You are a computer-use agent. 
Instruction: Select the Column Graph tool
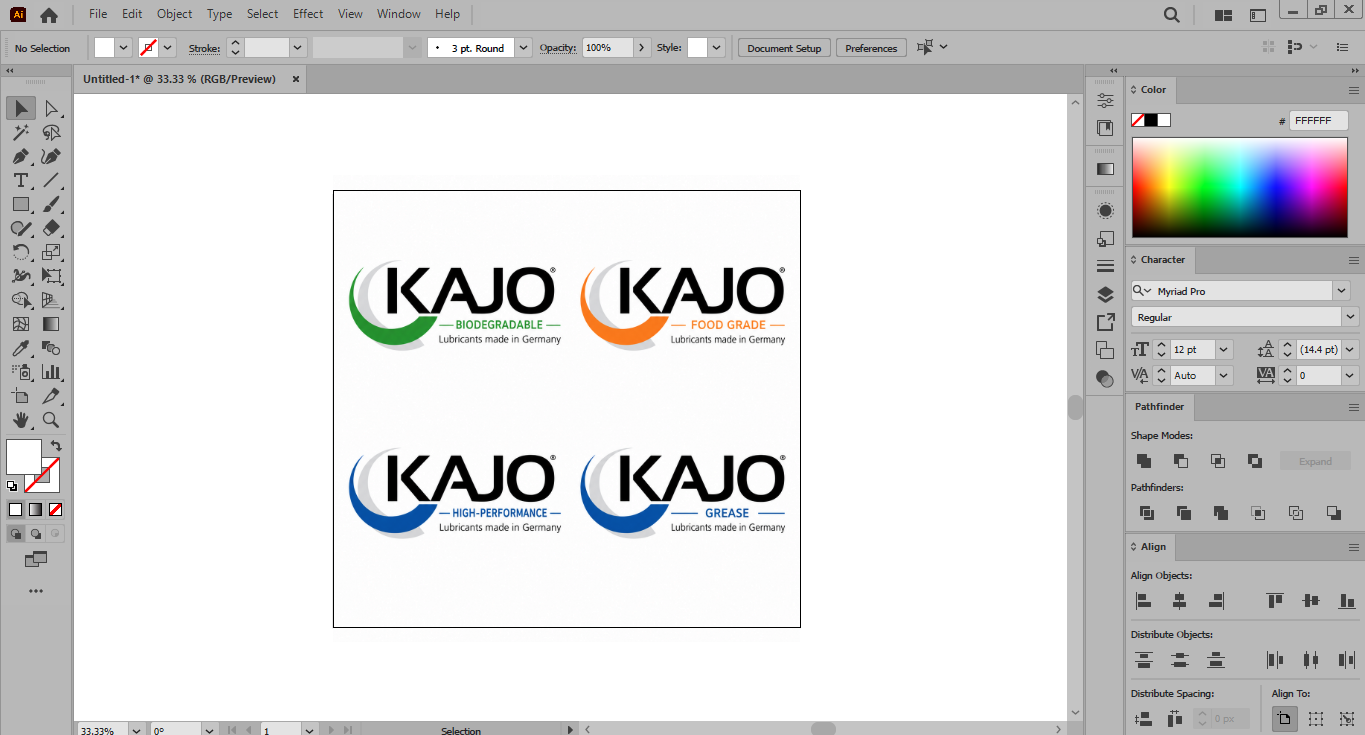pyautogui.click(x=51, y=372)
